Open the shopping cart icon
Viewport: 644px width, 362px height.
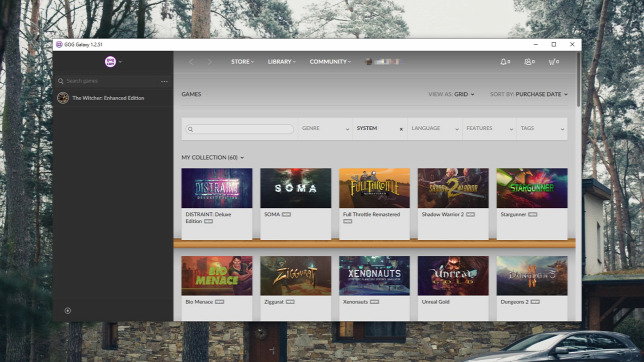554,62
